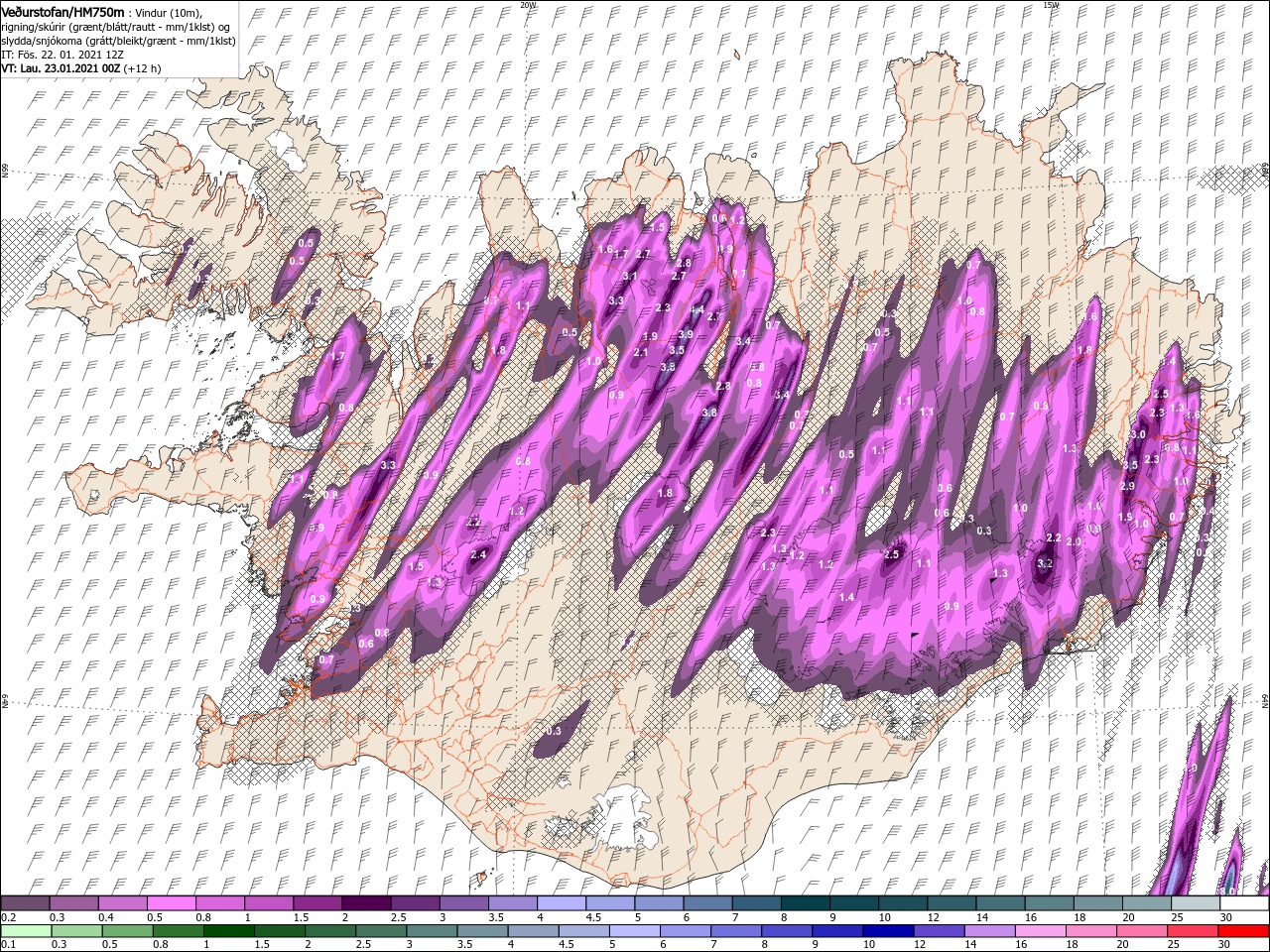Pick the darkest purple swatch labeled 2
The width and height of the screenshot is (1270, 952).
[x=365, y=903]
